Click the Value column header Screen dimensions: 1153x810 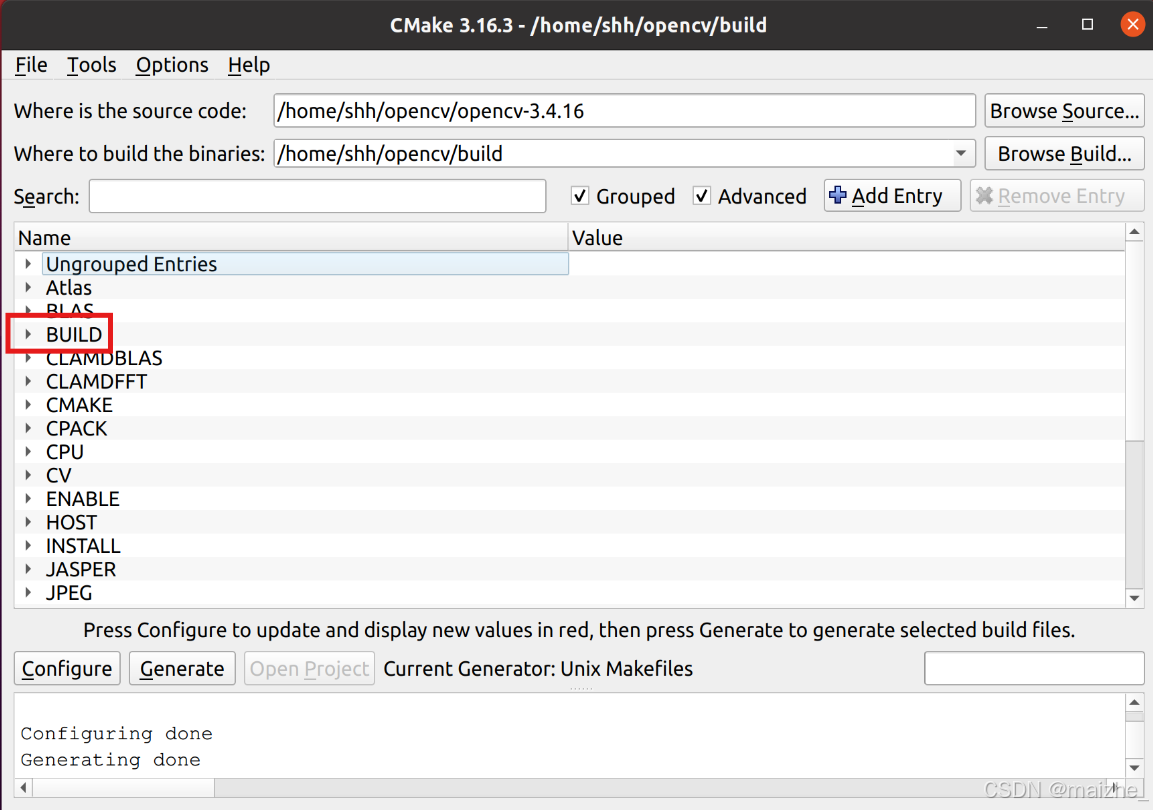pyautogui.click(x=847, y=237)
